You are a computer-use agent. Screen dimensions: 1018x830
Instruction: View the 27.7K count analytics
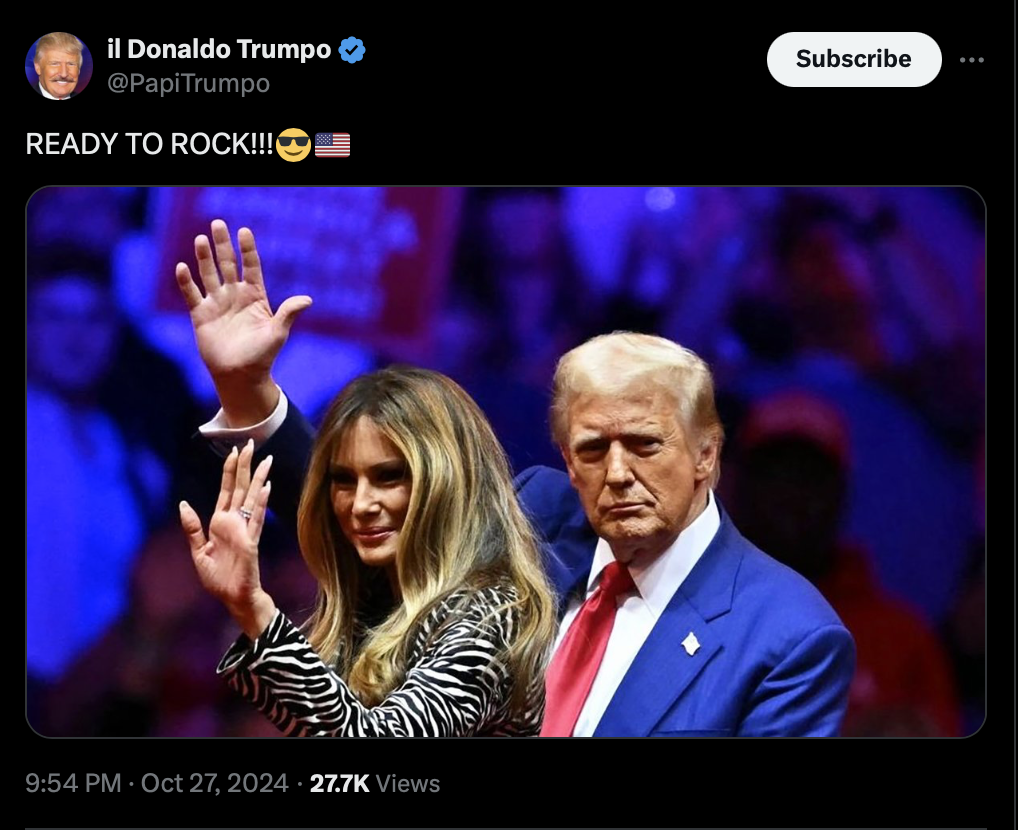pos(340,783)
